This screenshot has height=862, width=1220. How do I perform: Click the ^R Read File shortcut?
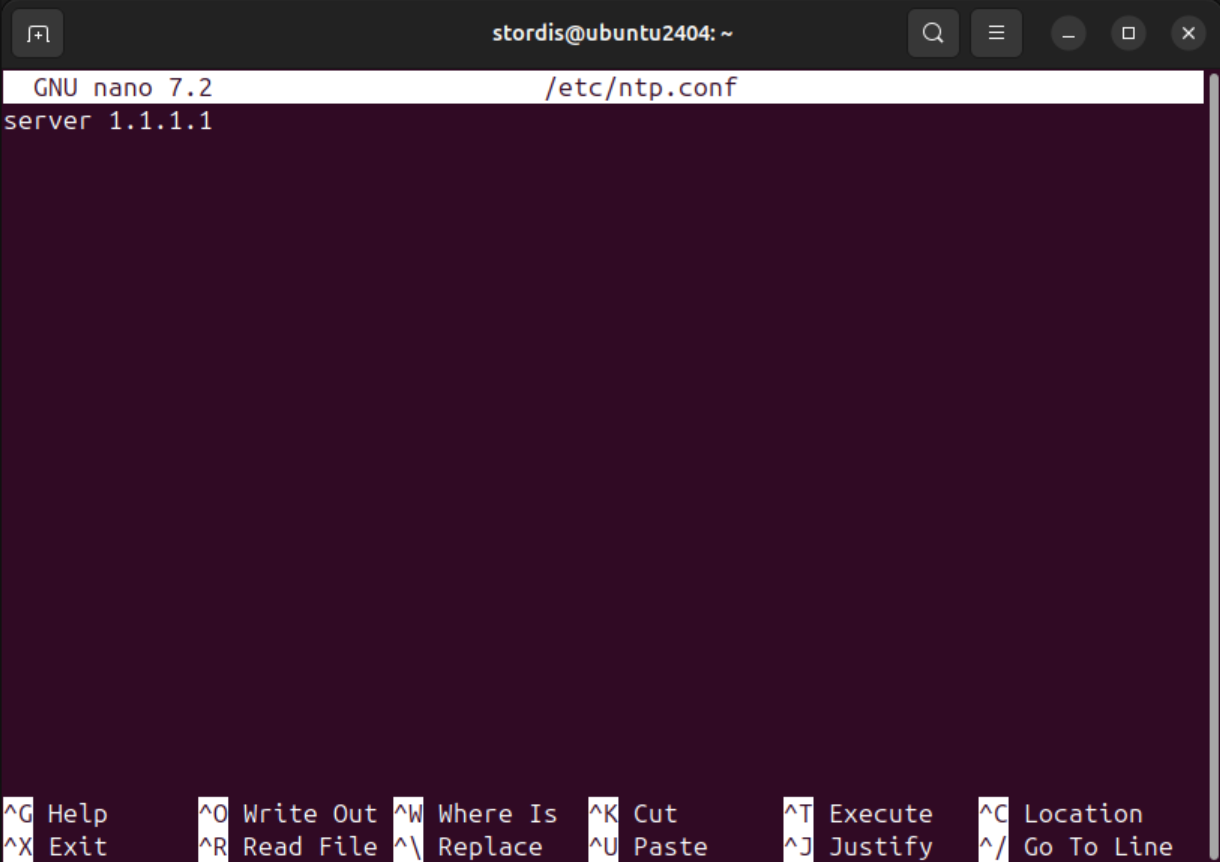point(288,847)
